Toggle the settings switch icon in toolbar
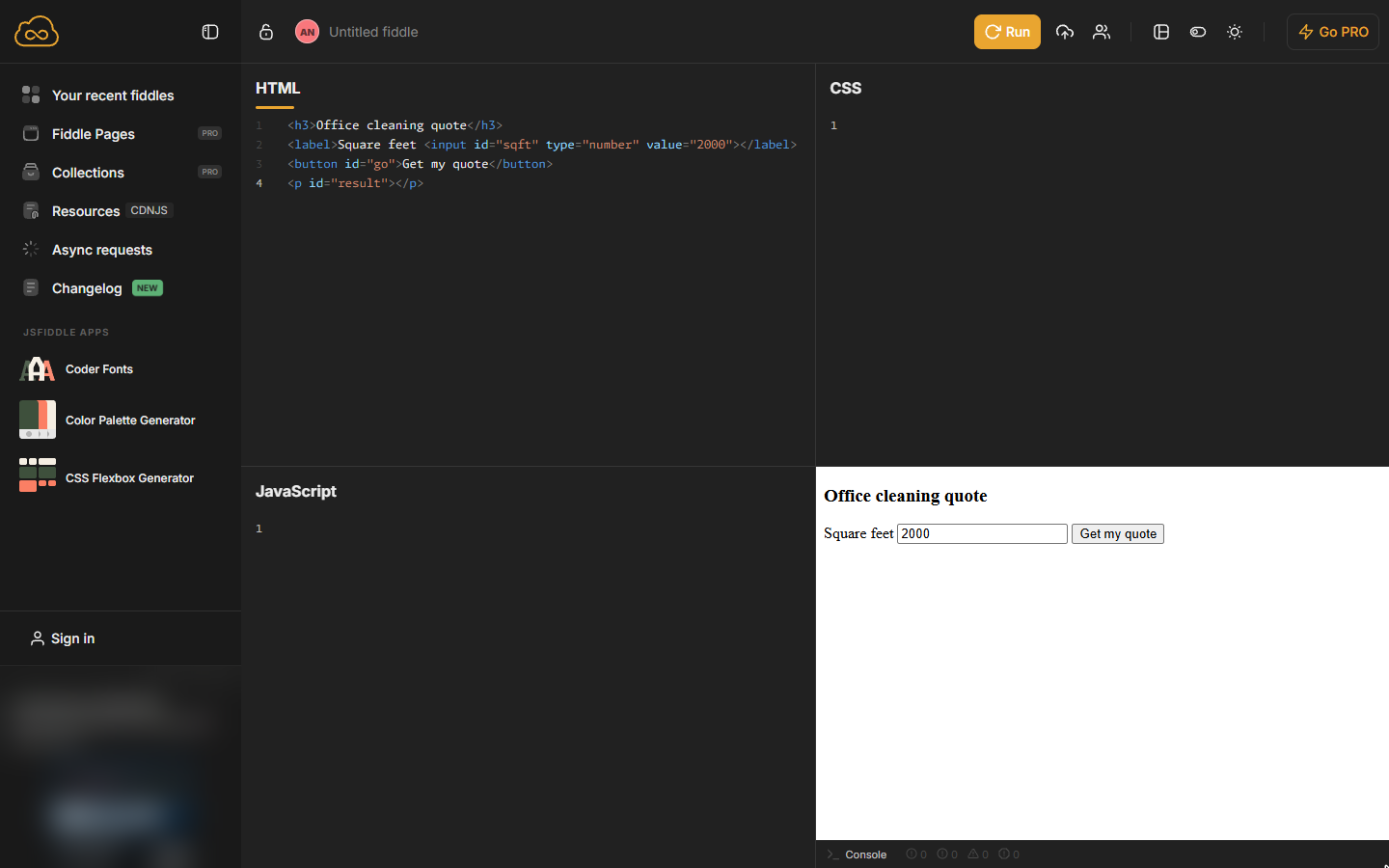 click(1198, 32)
